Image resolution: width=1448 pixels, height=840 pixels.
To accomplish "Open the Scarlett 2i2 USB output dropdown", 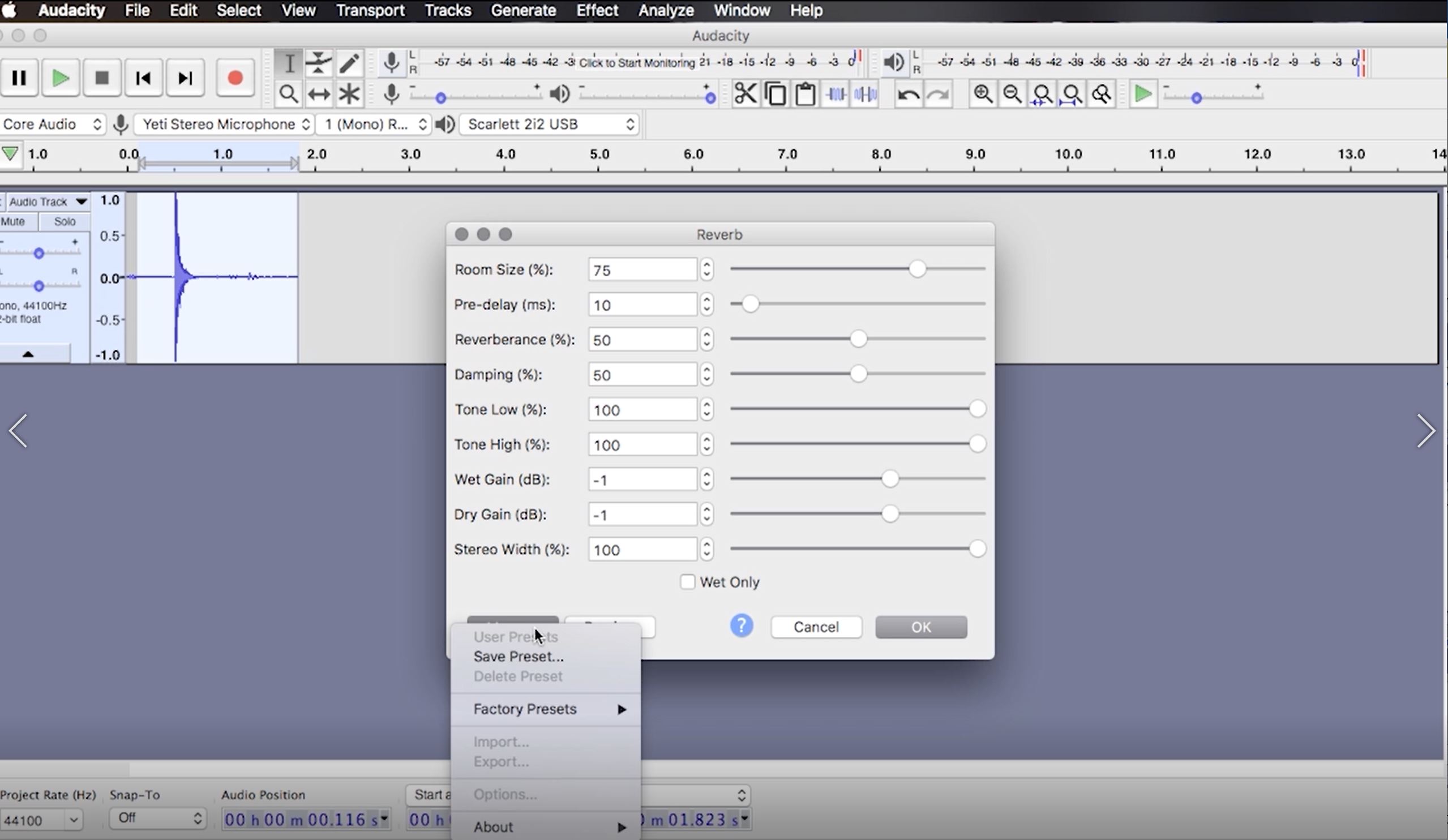I will click(x=550, y=124).
